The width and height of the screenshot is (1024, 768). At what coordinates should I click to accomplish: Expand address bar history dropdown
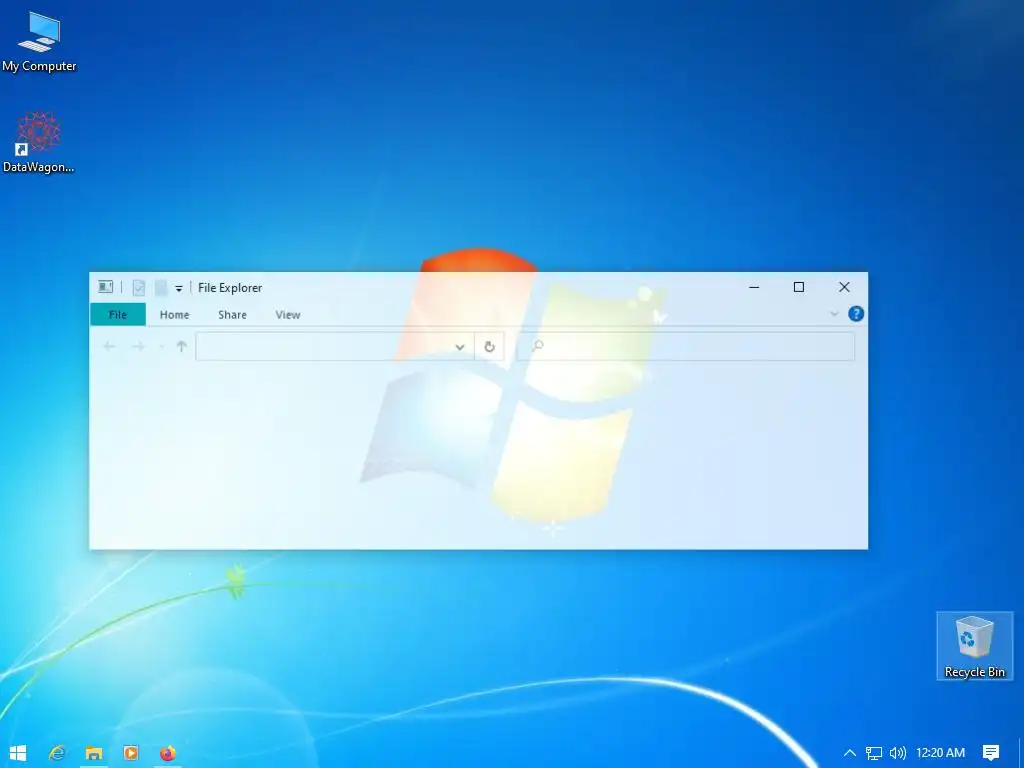(x=460, y=347)
